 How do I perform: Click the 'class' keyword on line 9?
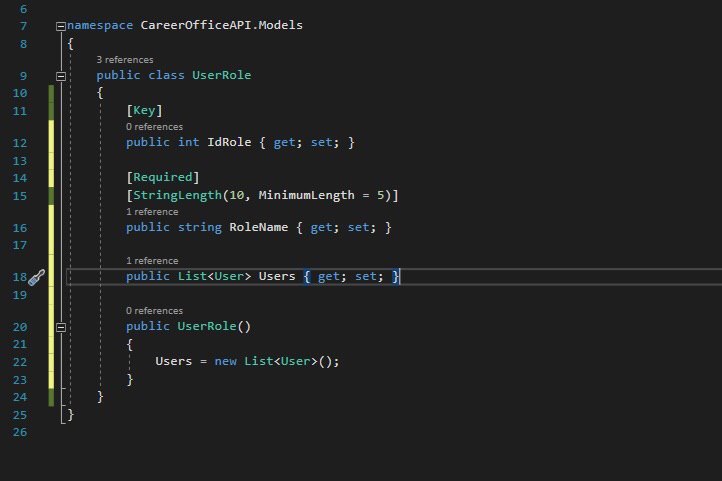coord(166,75)
